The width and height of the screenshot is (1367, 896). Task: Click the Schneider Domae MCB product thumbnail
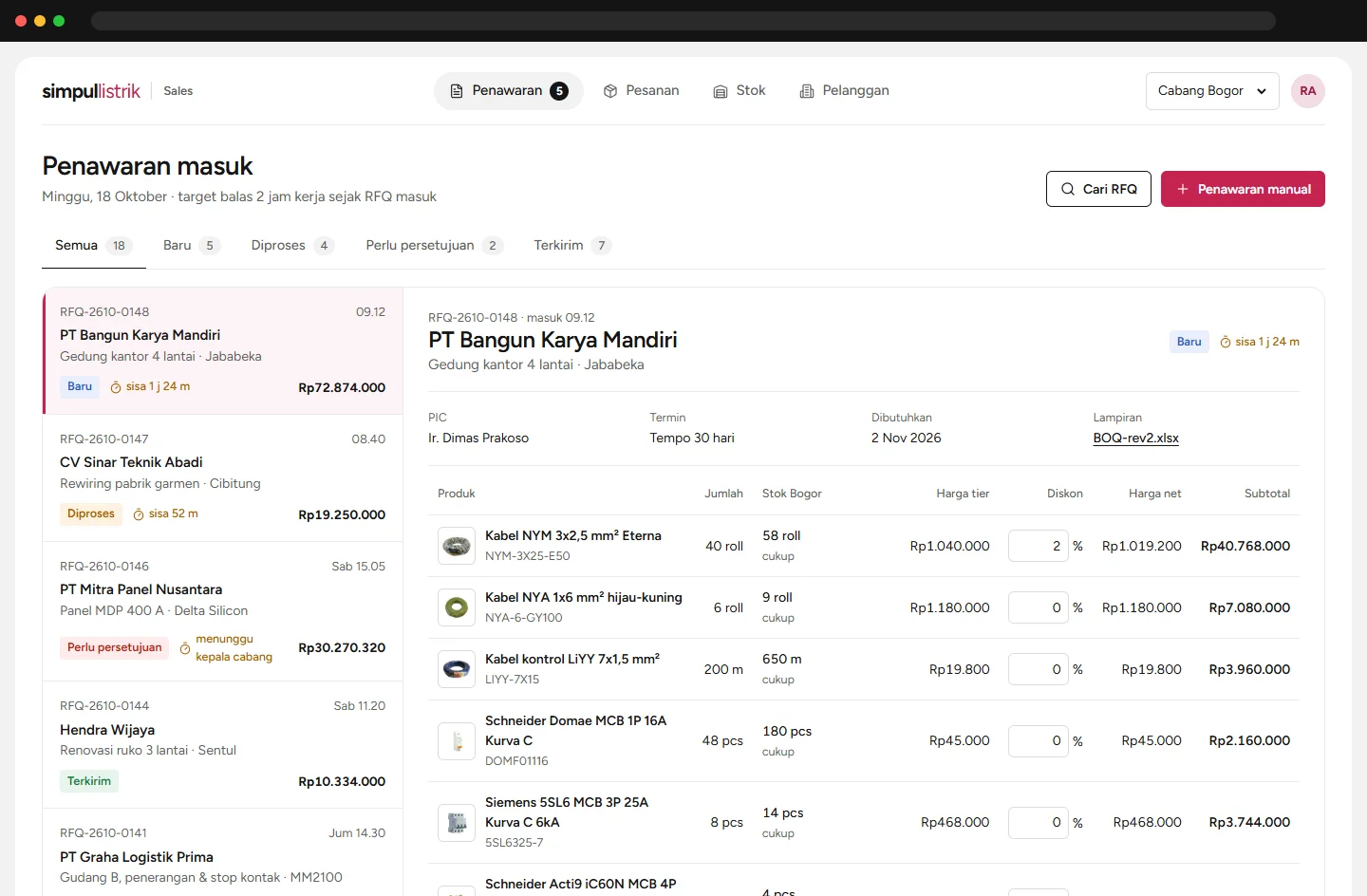457,741
